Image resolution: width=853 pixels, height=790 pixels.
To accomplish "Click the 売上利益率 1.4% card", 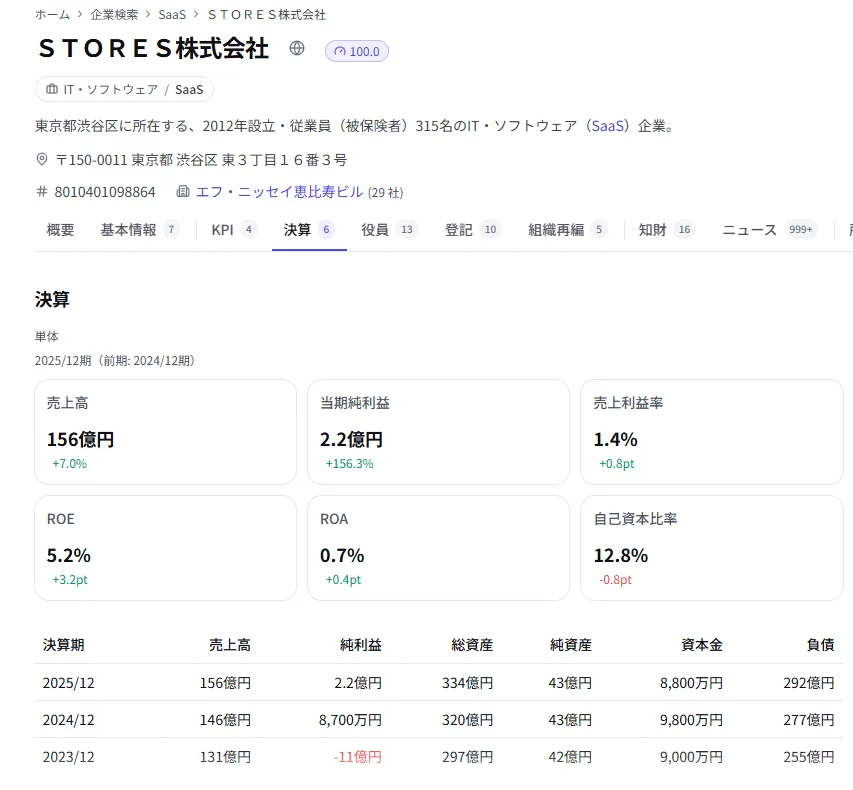I will point(712,432).
